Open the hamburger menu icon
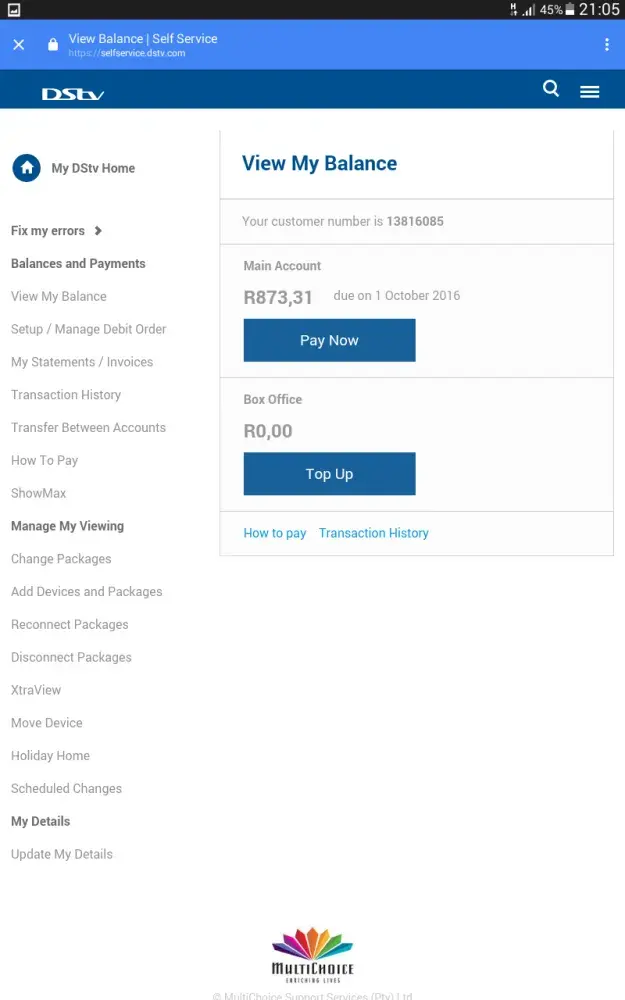625x1000 pixels. [x=590, y=91]
